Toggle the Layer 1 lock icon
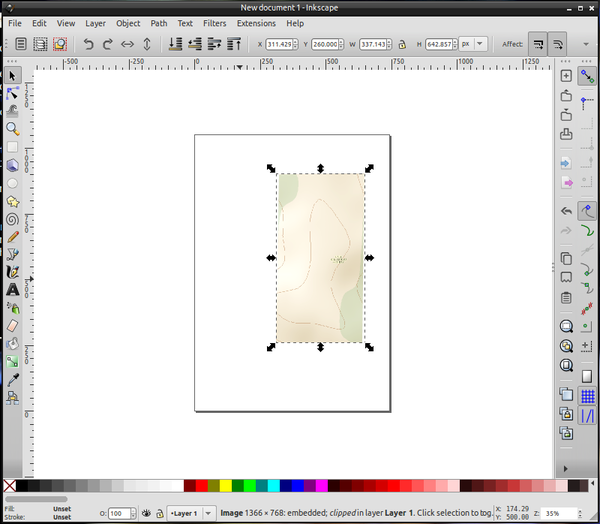Image resolution: width=600 pixels, height=524 pixels. click(x=159, y=513)
